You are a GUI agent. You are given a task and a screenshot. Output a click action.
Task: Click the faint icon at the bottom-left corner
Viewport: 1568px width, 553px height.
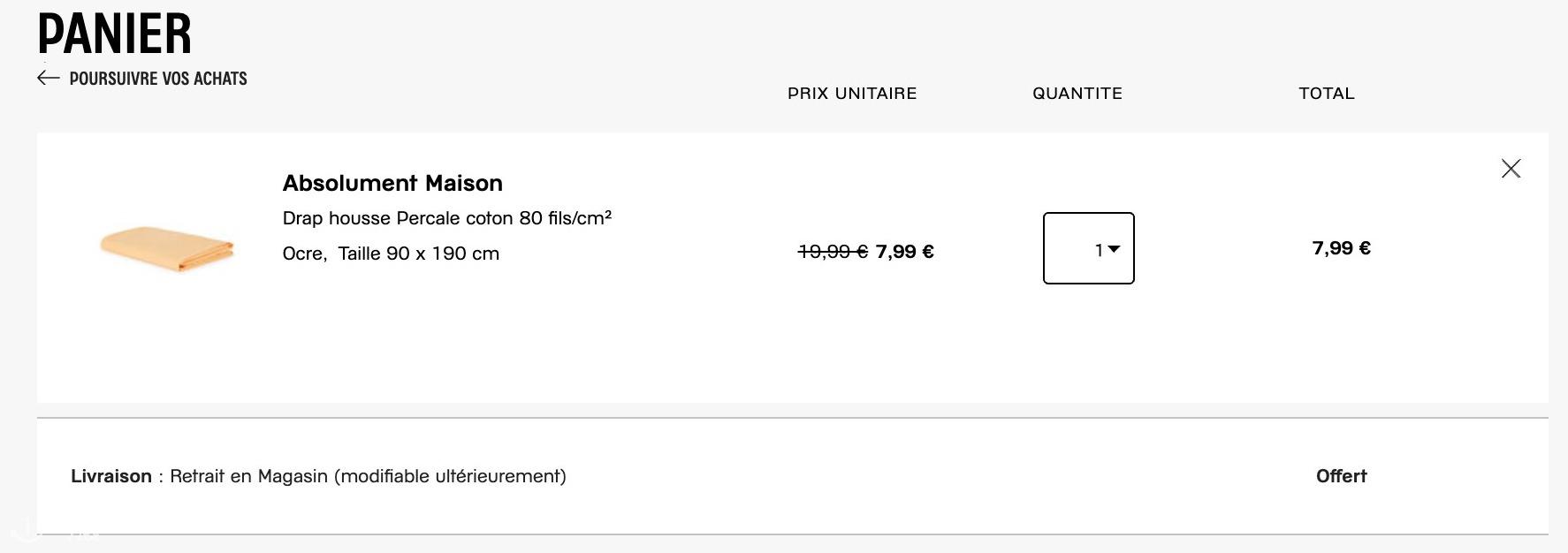(27, 532)
